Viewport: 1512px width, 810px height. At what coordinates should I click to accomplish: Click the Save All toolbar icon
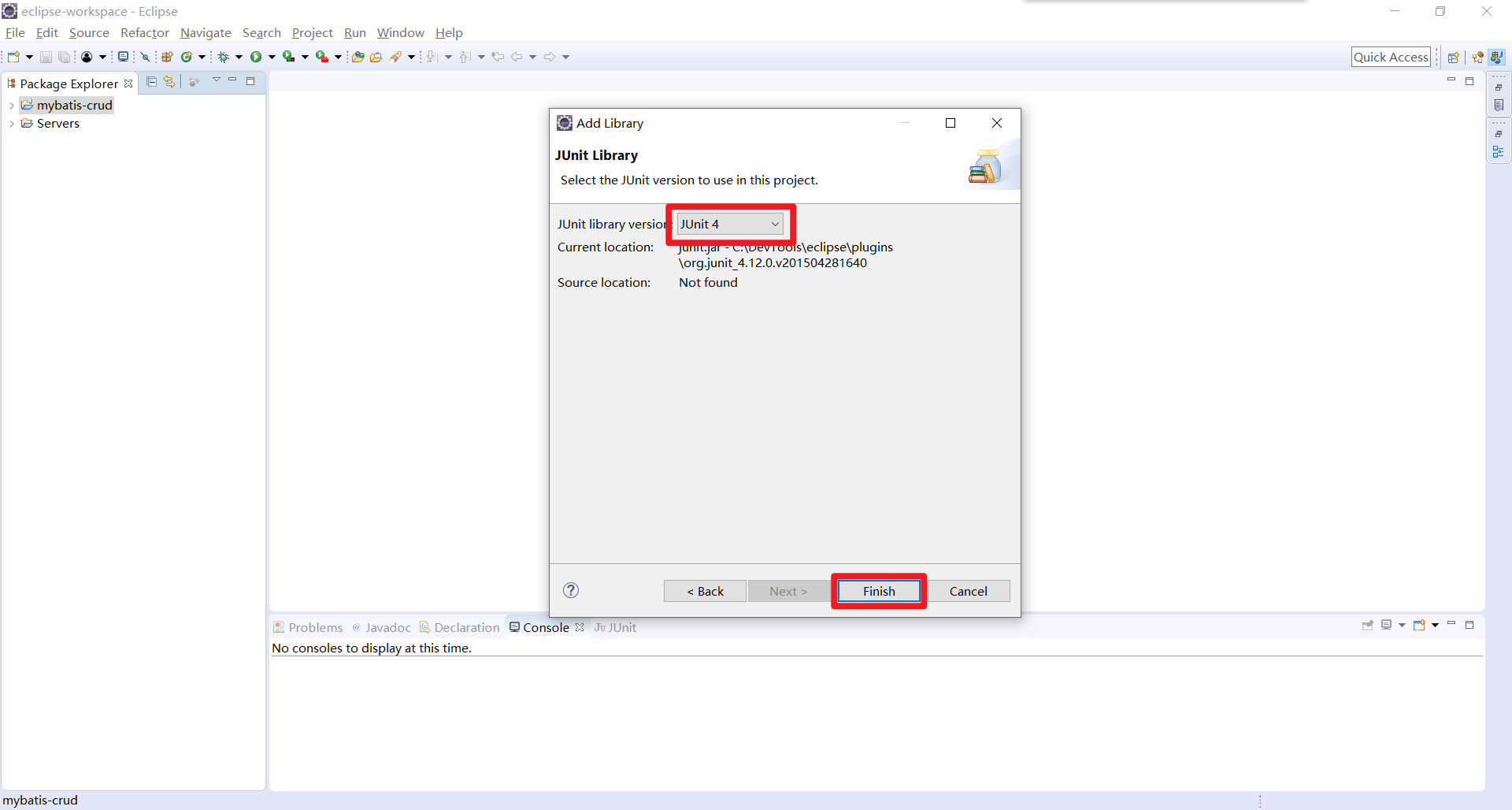tap(65, 57)
